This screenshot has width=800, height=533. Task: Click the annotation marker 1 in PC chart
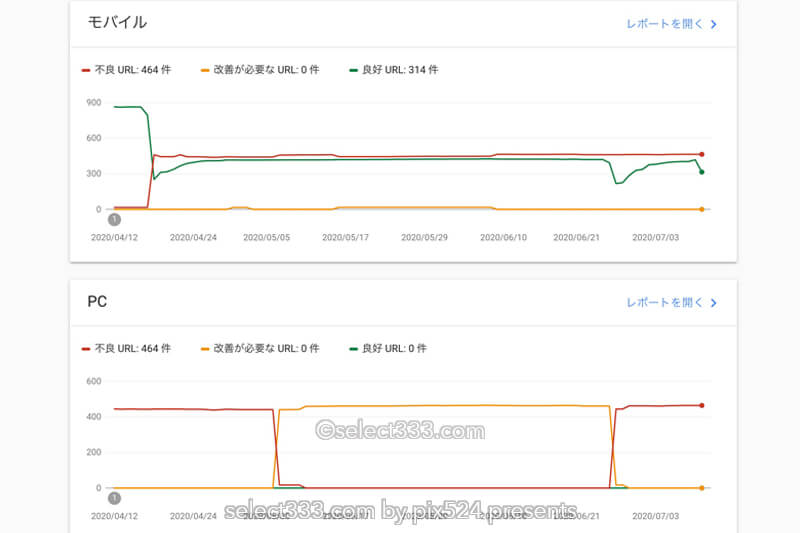[114, 498]
